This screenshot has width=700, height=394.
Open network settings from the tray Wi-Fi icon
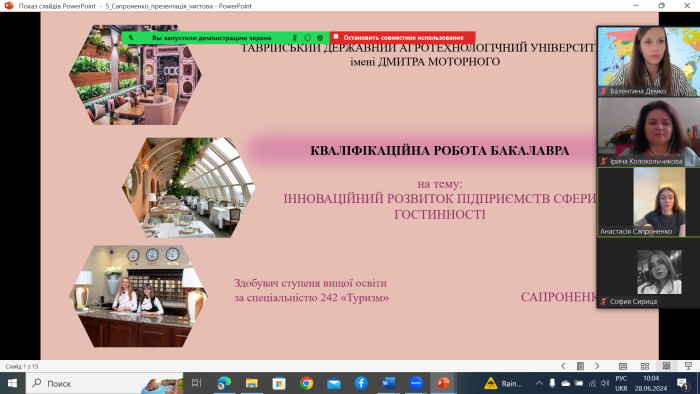coord(592,383)
